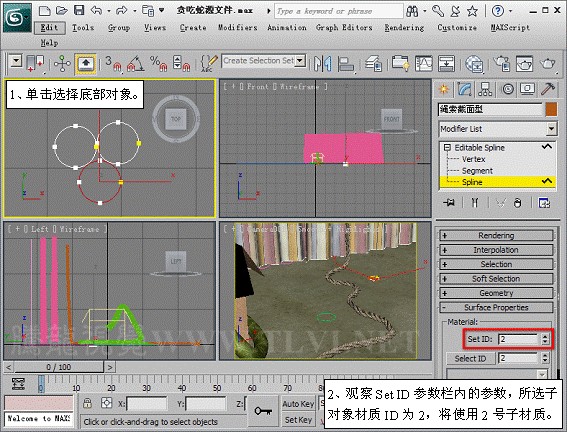Open Render Setup teapot icon
The image size is (567, 432).
pos(502,64)
